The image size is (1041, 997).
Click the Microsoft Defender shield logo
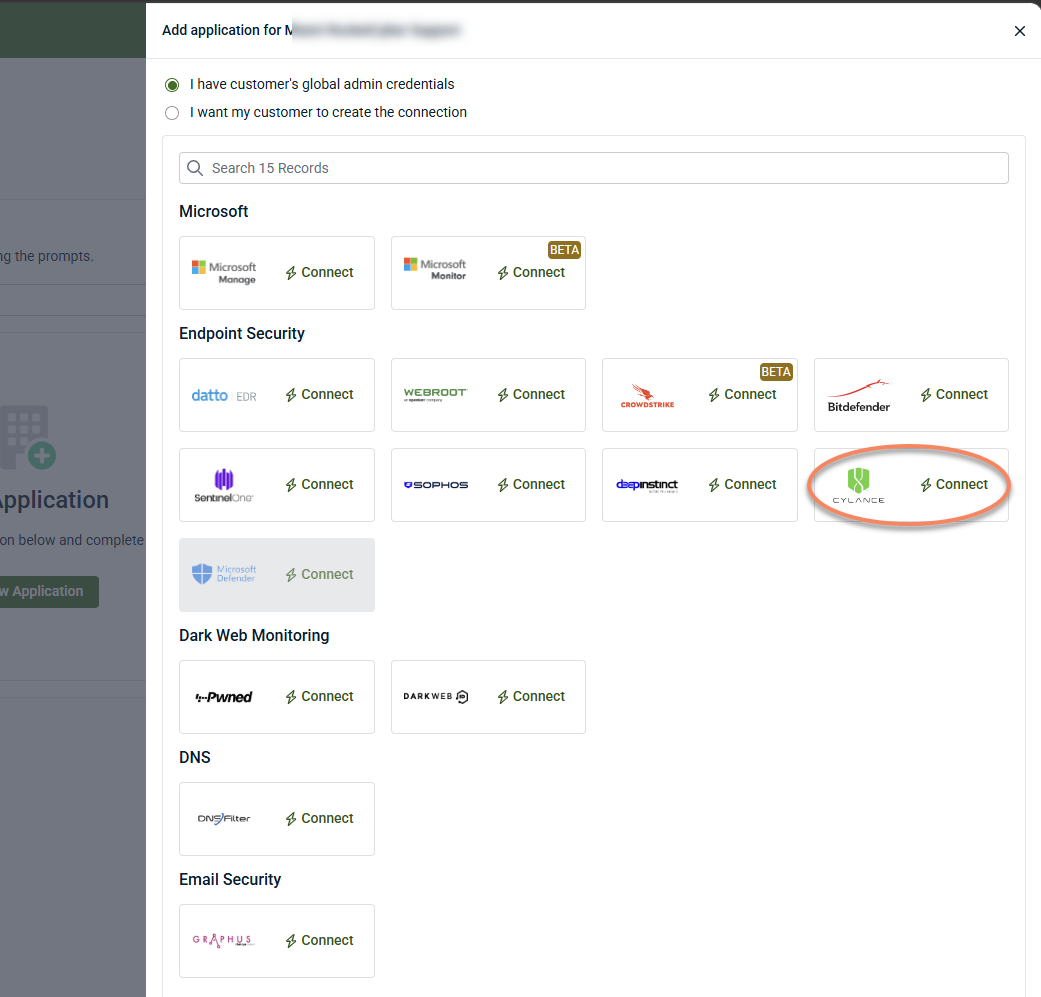224,574
